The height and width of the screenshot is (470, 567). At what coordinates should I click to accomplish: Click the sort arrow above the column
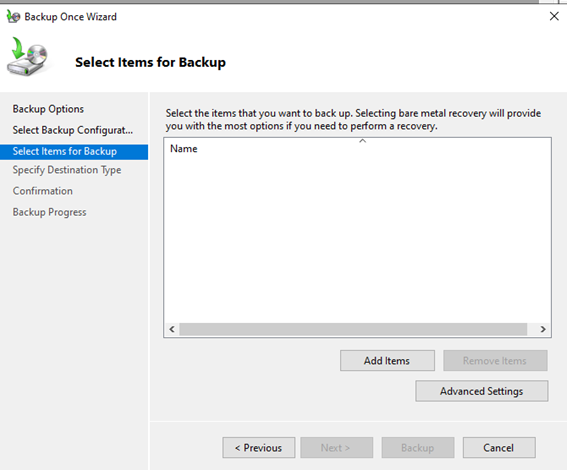coord(363,141)
